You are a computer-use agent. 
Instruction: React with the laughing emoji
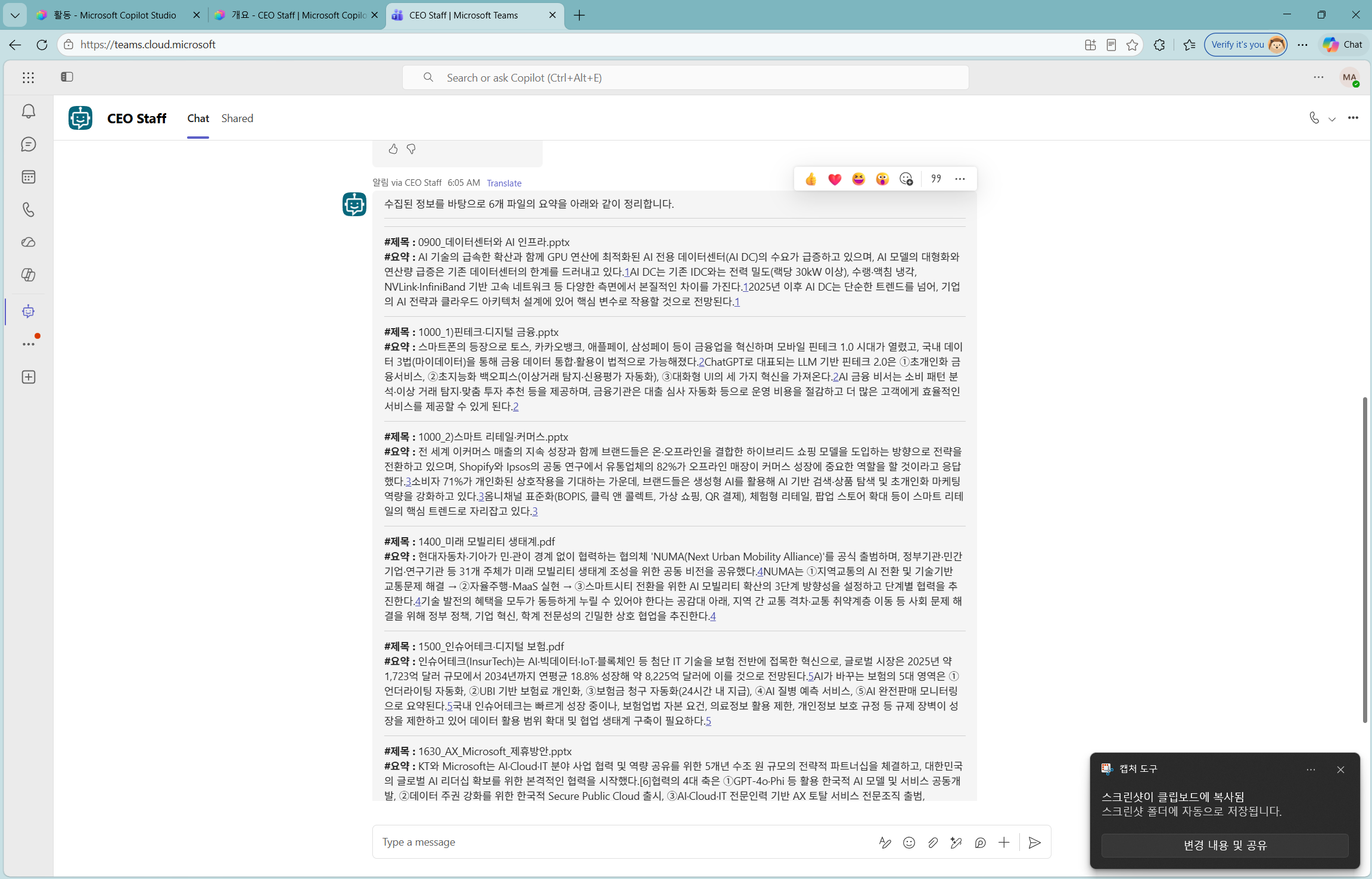858,179
